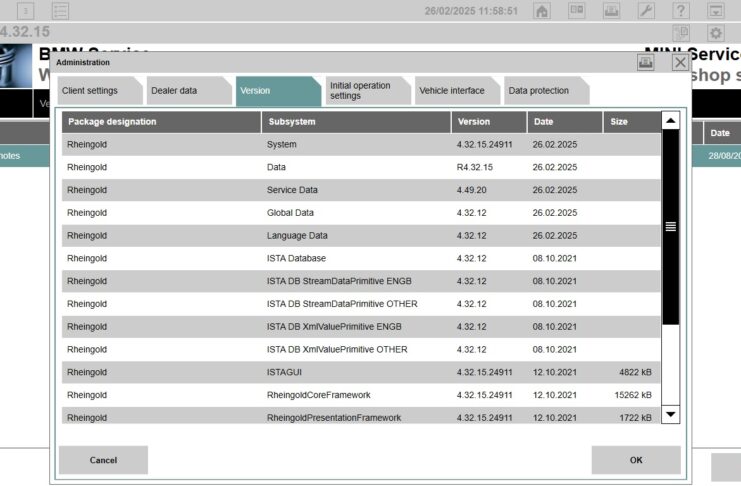Screen dimensions: 741x486
Task: Click the dual-window icon beside home
Action: click(577, 10)
